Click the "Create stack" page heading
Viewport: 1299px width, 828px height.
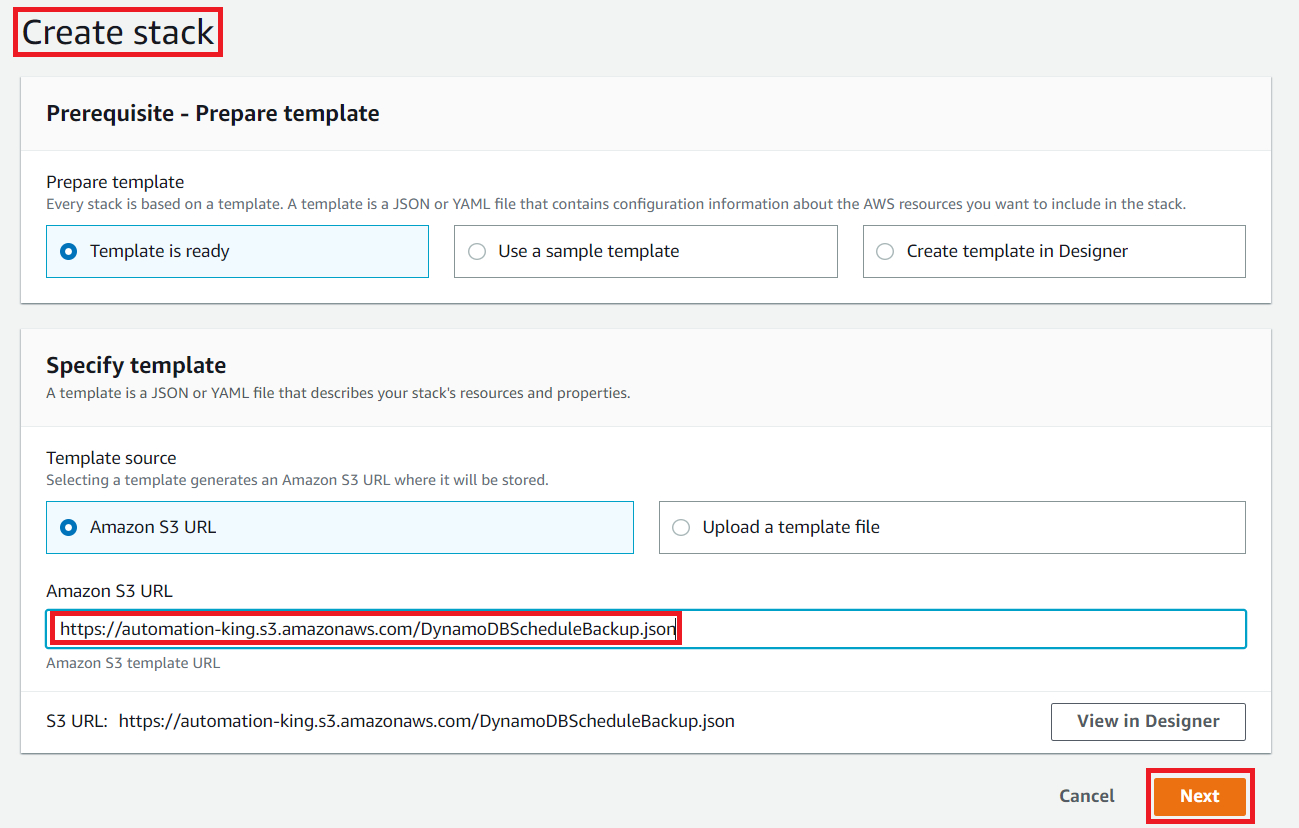click(118, 33)
